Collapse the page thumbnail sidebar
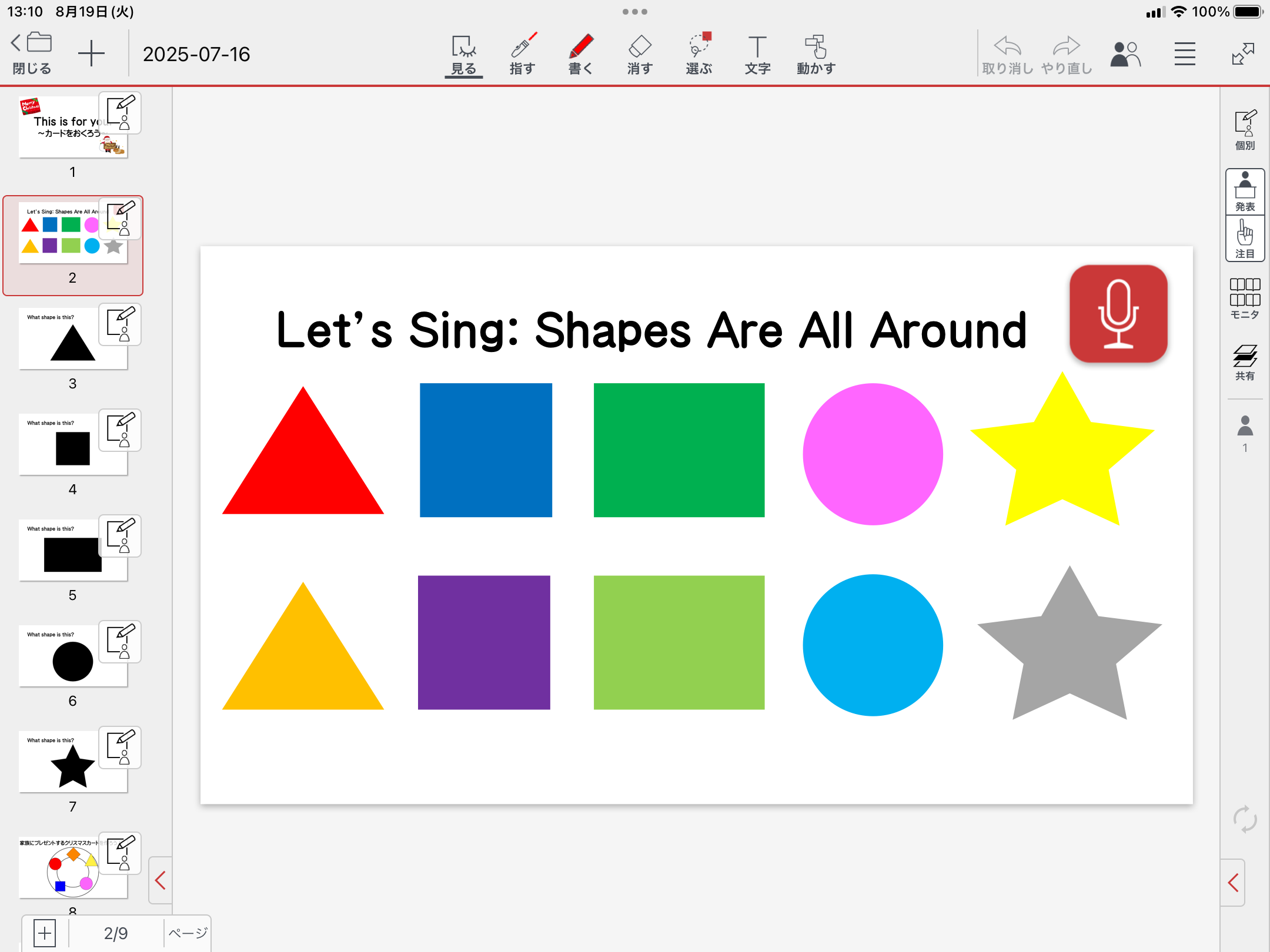1270x952 pixels. [160, 880]
